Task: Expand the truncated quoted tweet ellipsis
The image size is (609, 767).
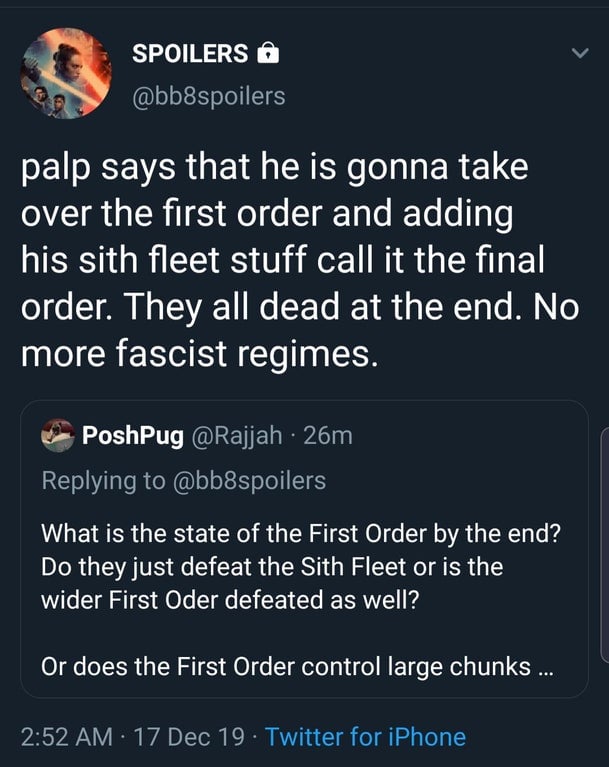Action: pos(543,668)
